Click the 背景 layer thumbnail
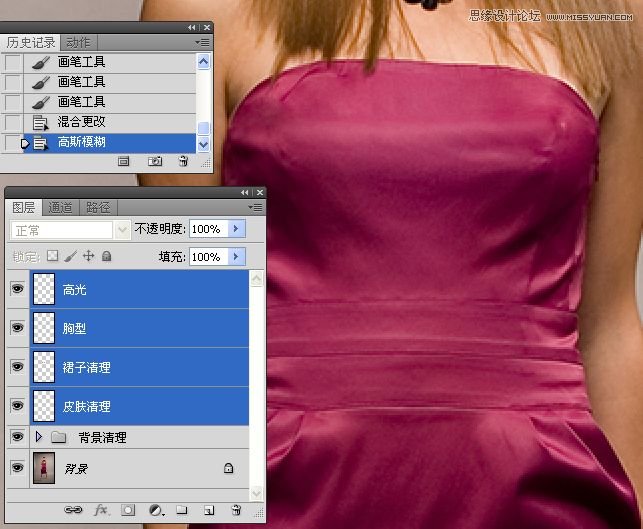This screenshot has width=643, height=529. click(44, 468)
